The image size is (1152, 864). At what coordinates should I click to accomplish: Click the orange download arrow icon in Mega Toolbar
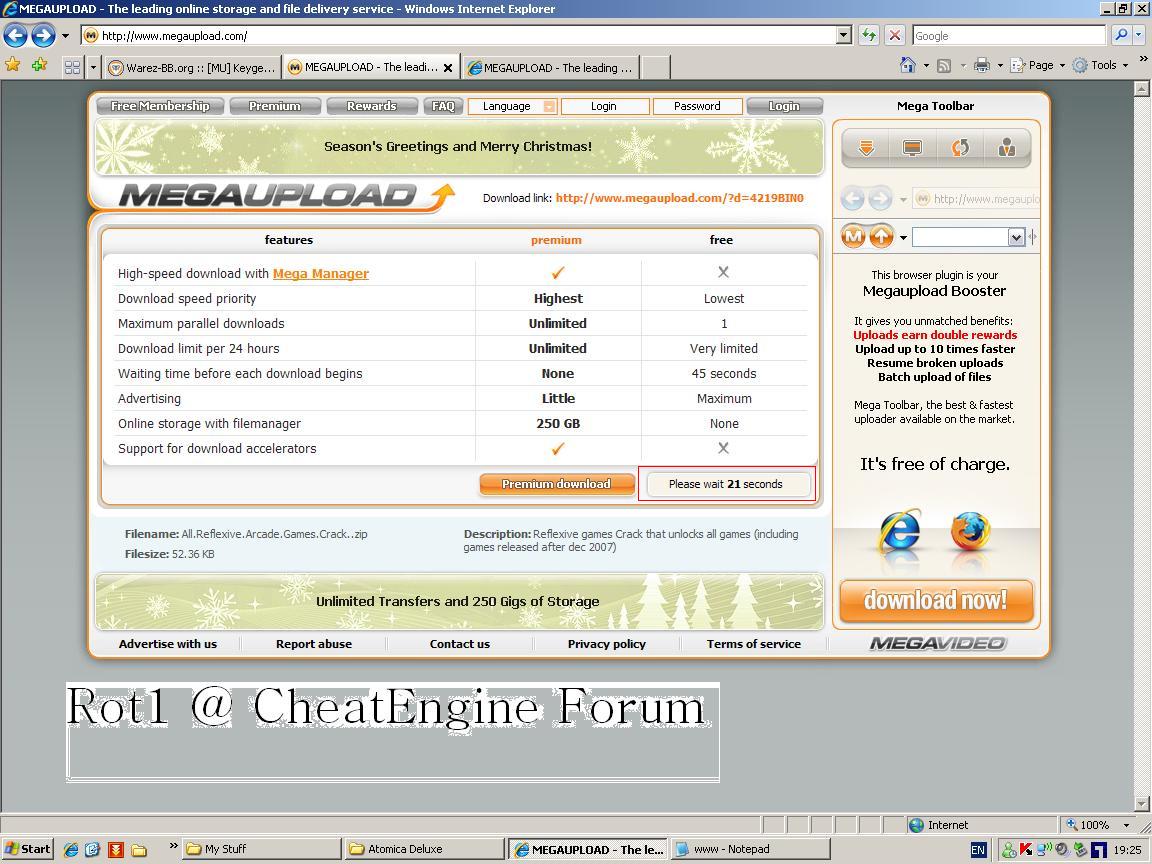pos(866,148)
